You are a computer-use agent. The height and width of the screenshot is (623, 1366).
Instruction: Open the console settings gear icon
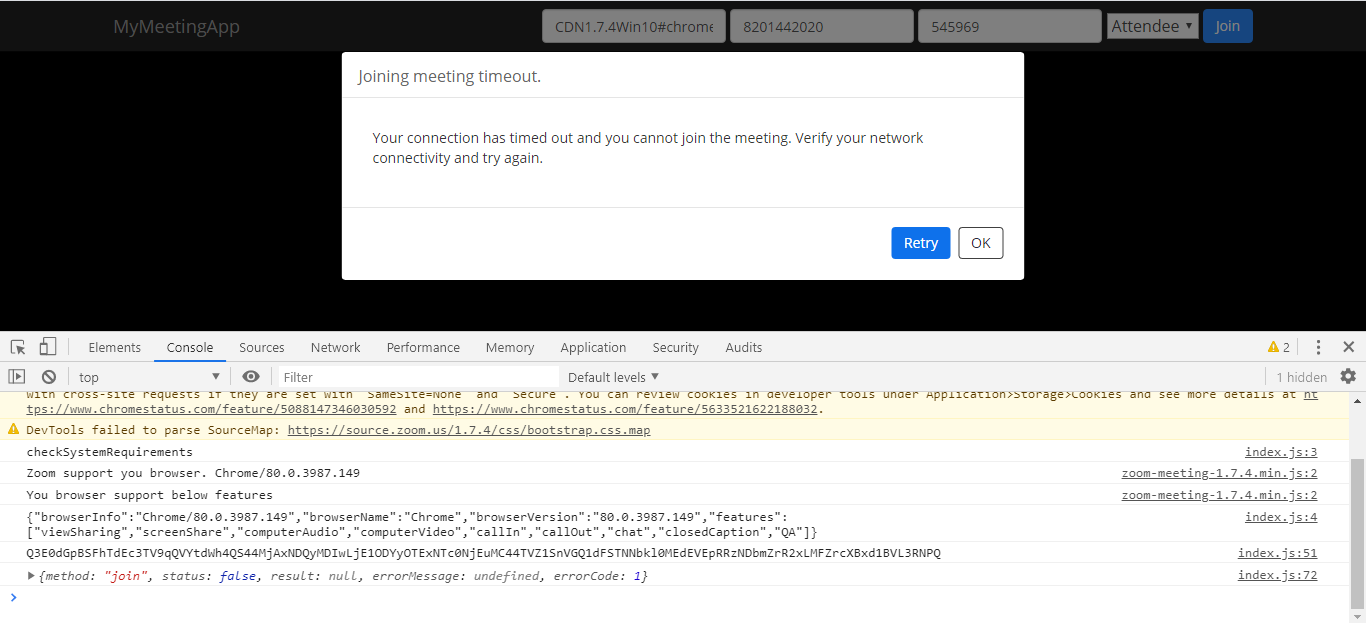(x=1348, y=376)
